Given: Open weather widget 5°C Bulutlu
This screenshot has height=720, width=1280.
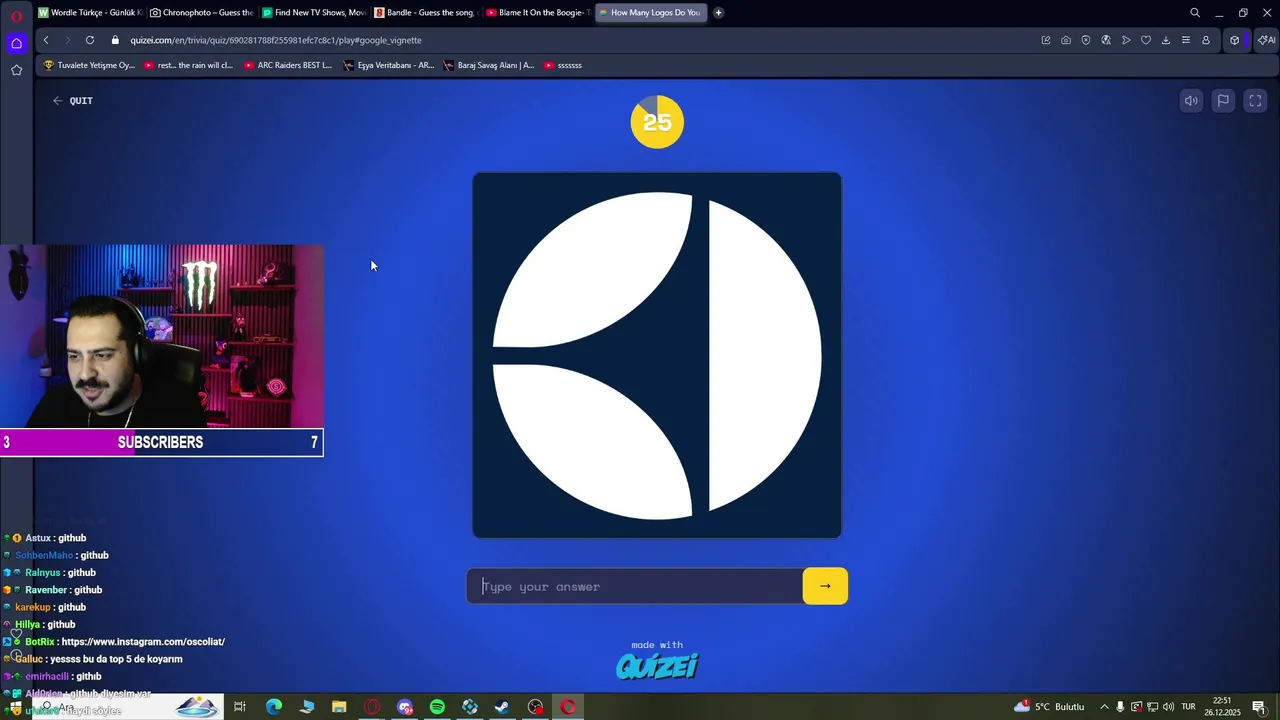Looking at the screenshot, I should point(1049,707).
